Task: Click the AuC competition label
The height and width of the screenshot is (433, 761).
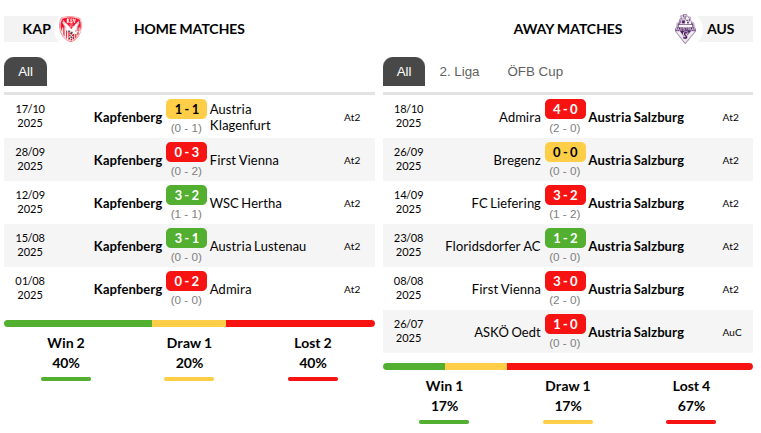Action: click(x=731, y=332)
